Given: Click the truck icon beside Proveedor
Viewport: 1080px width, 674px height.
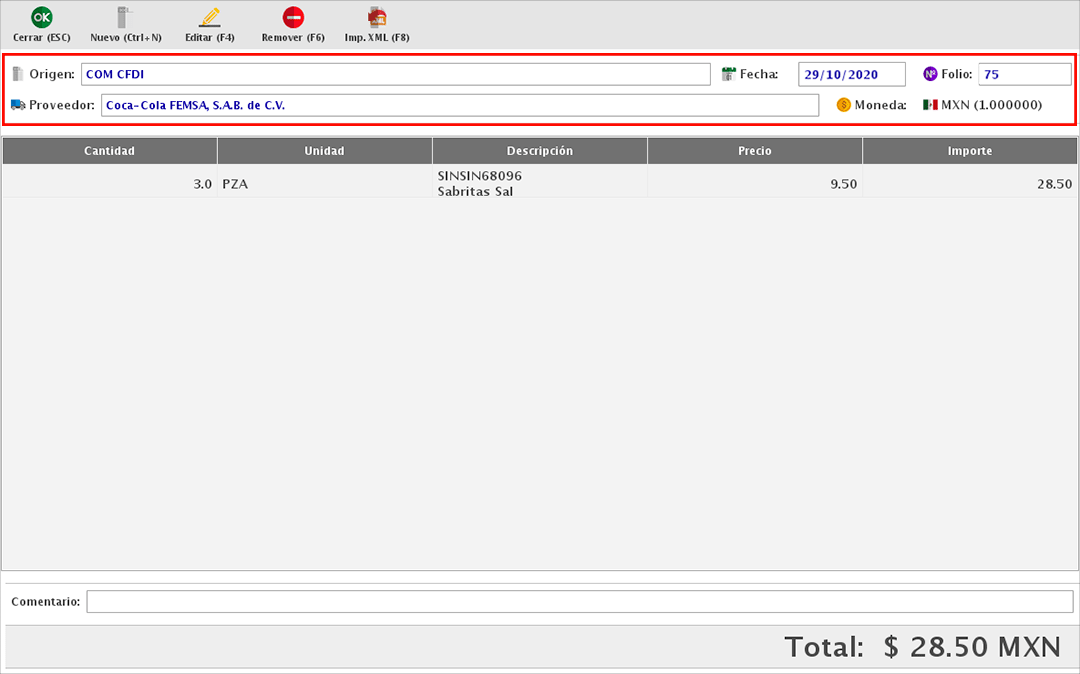Looking at the screenshot, I should click(18, 105).
